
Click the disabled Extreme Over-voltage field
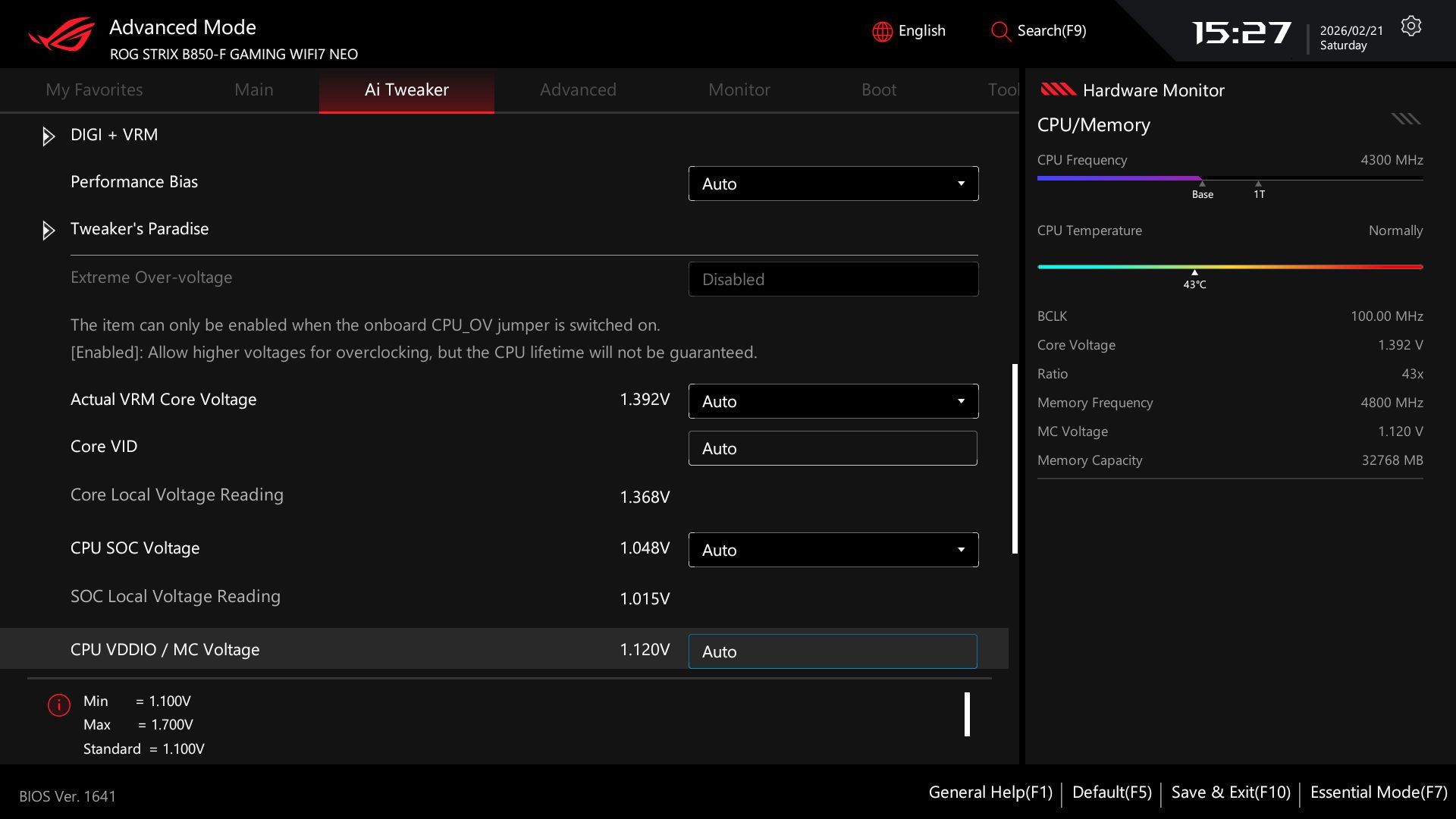(833, 279)
